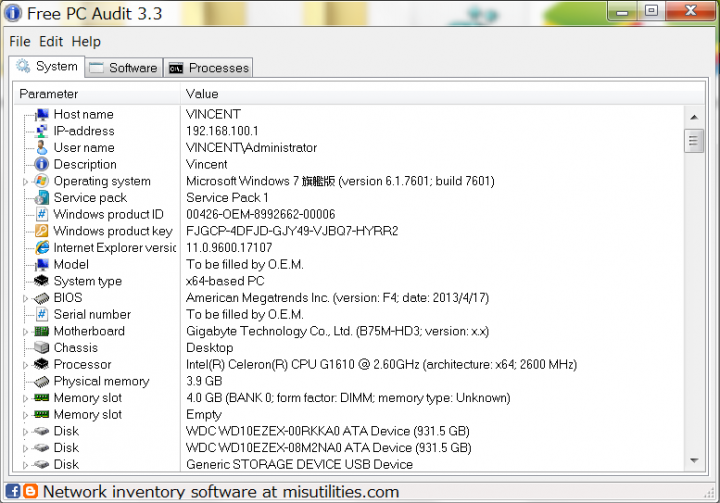Click the Description info icon
The image size is (720, 503).
click(42, 164)
